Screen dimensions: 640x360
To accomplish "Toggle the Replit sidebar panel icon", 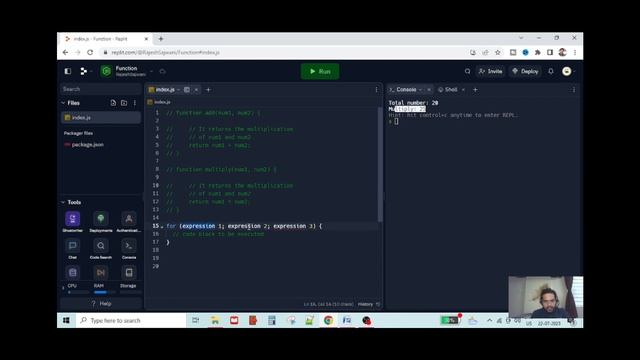I will point(68,71).
